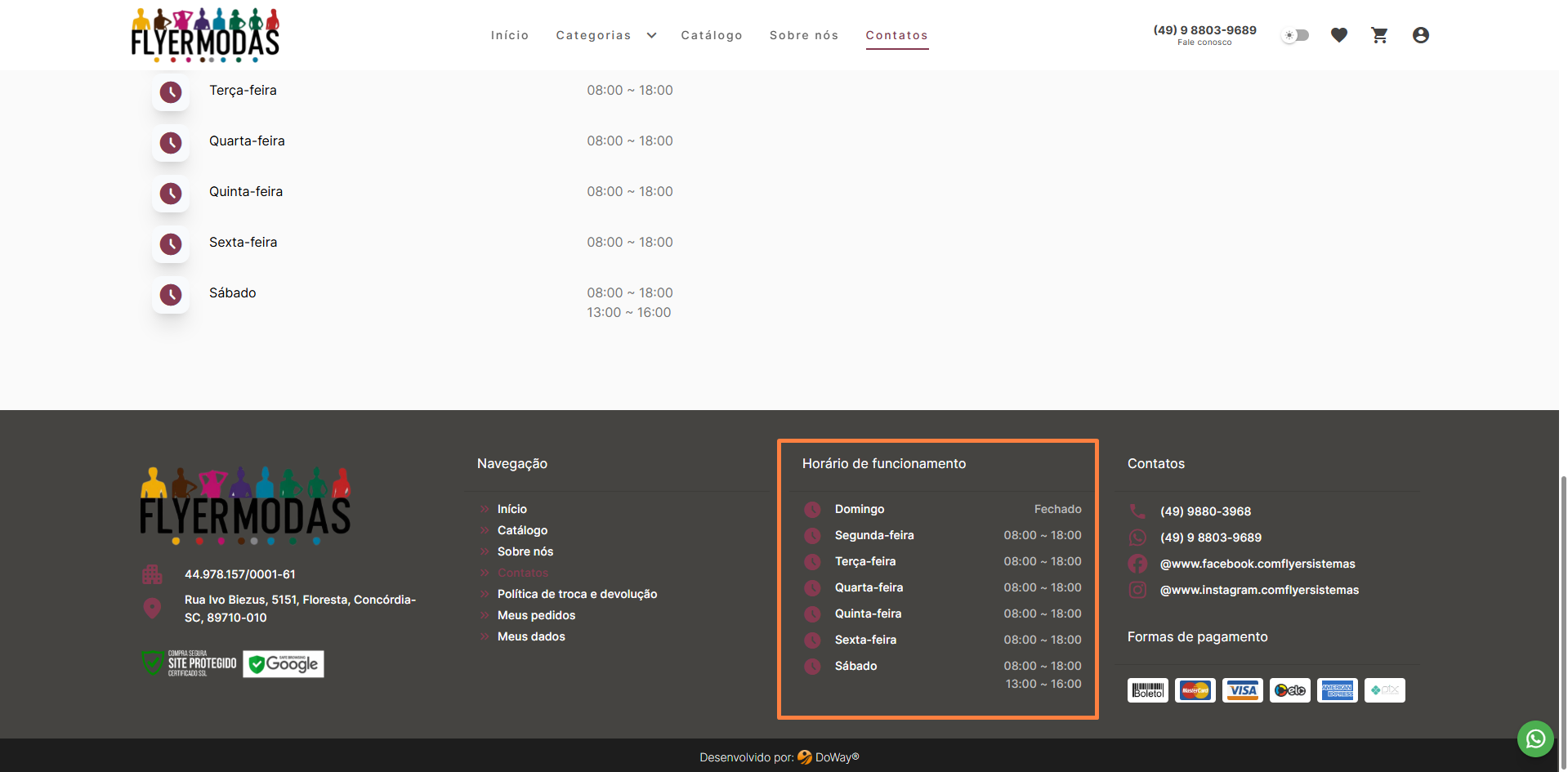
Task: Click the floating WhatsApp chat button
Action: (x=1535, y=739)
